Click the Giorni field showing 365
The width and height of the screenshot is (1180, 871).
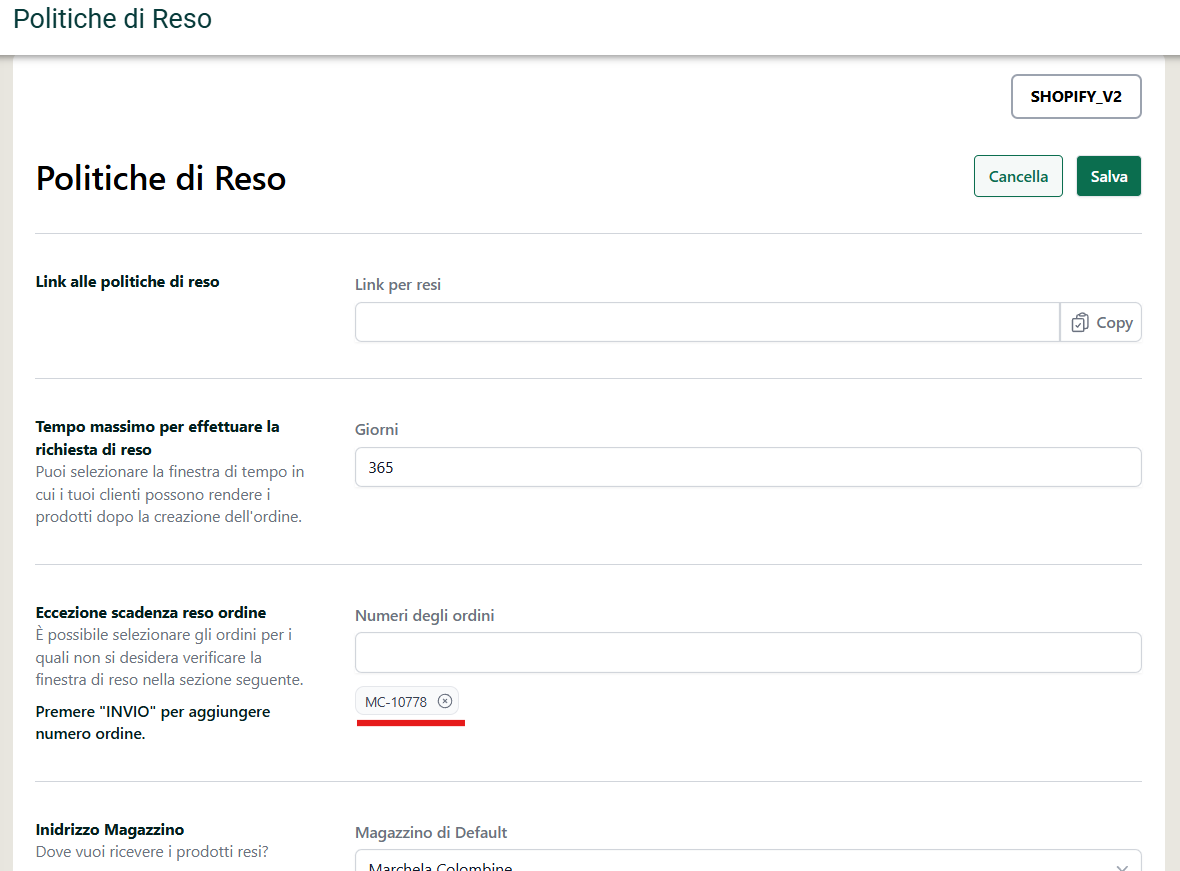747,467
